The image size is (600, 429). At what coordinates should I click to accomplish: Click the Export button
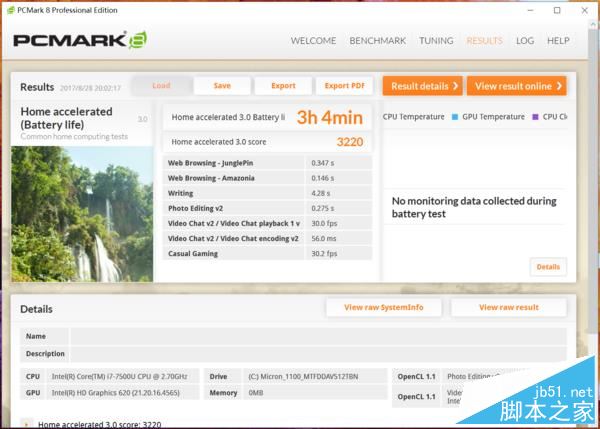[x=283, y=86]
